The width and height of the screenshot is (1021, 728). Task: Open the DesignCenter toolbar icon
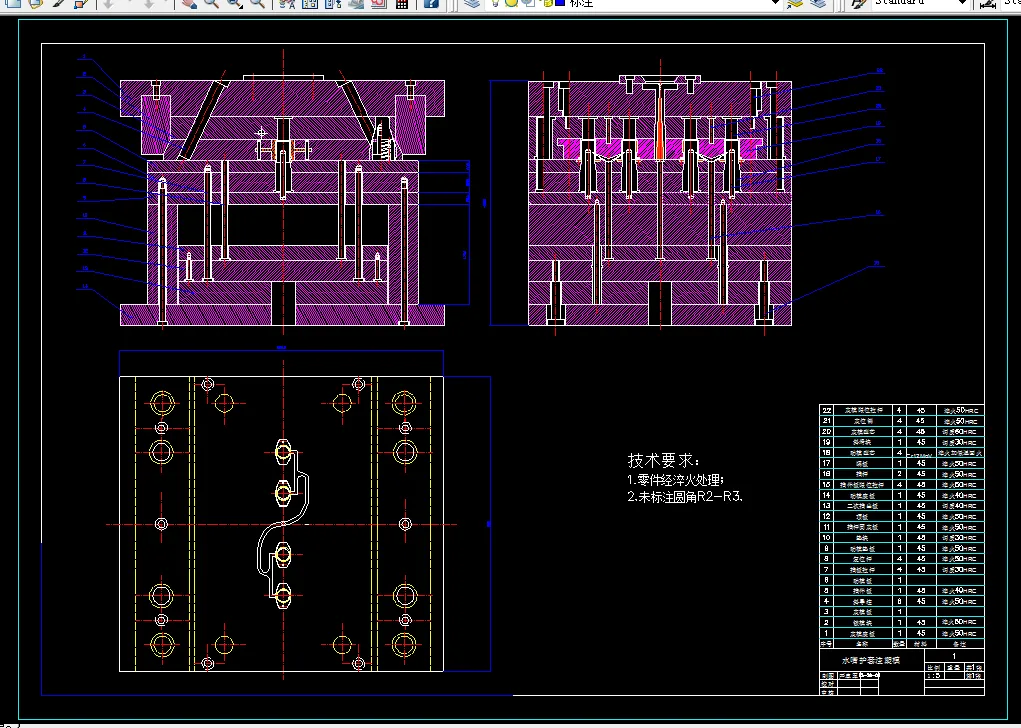tap(309, 3)
